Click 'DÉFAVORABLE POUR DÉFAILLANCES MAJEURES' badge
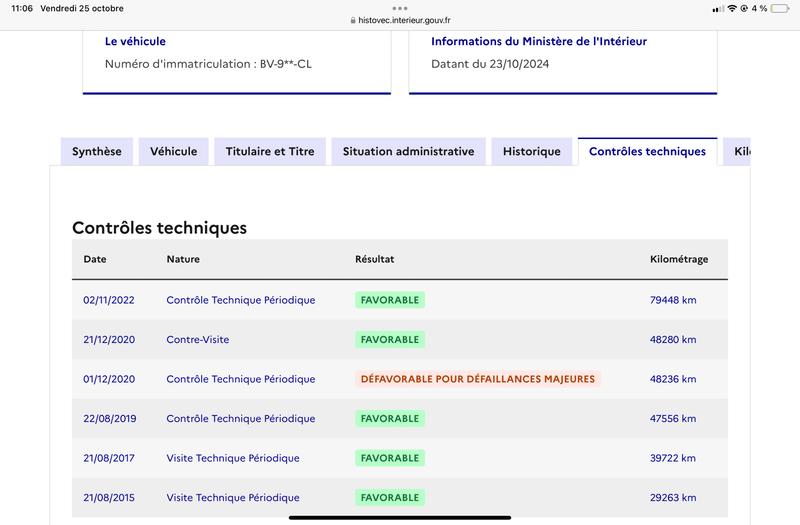This screenshot has height=525, width=800. tap(478, 379)
